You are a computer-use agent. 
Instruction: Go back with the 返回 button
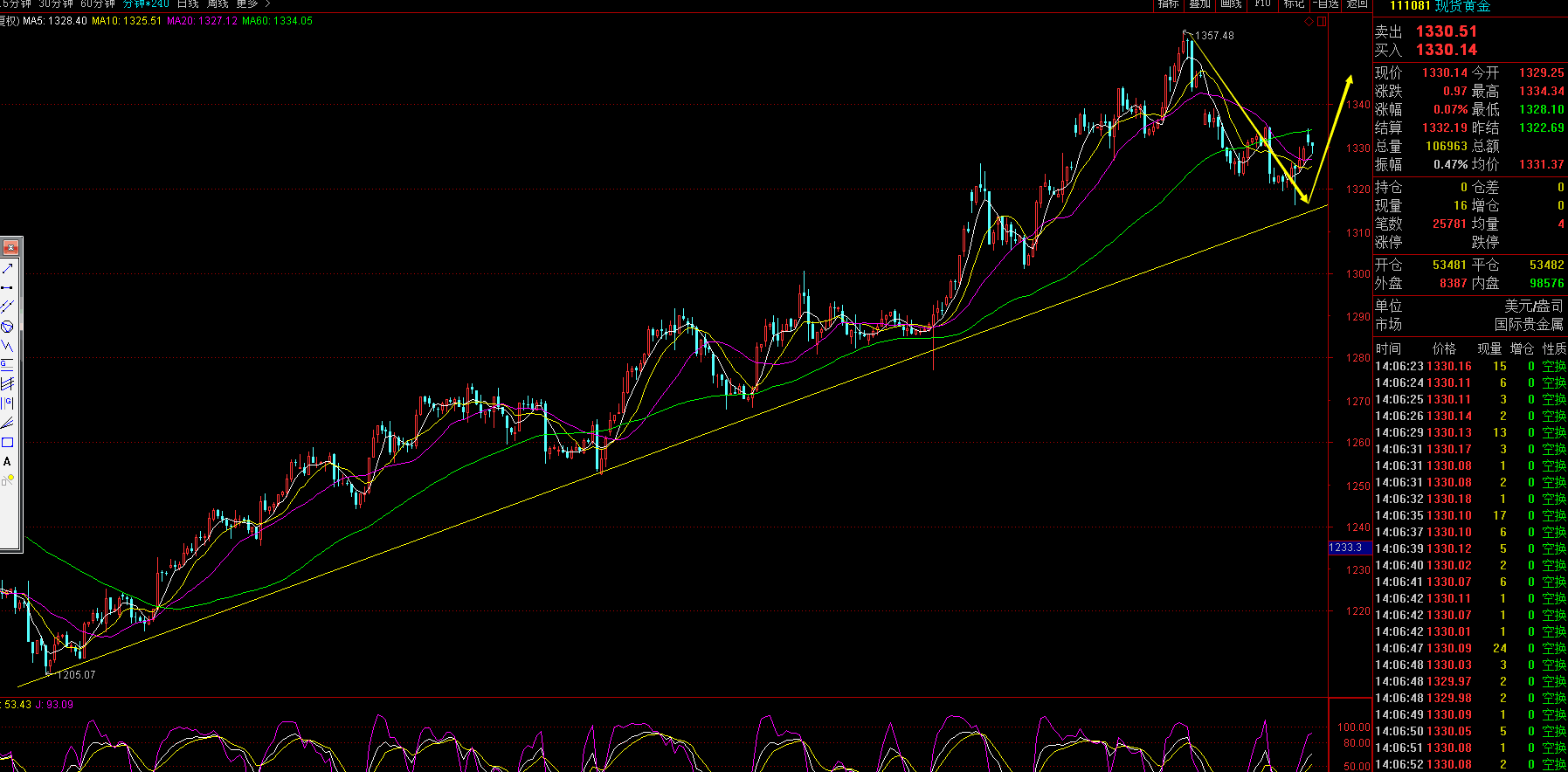point(1357,4)
